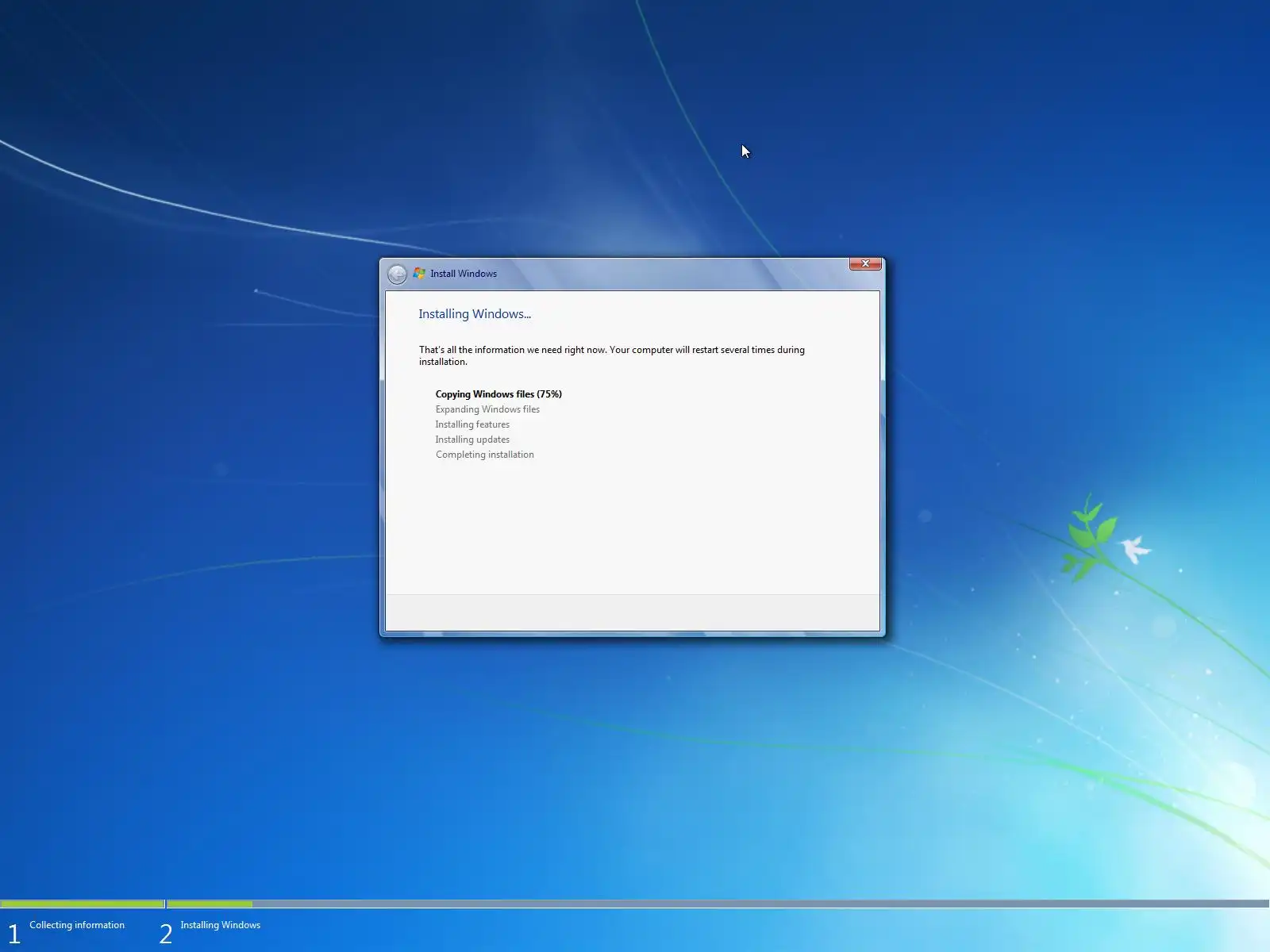
Task: Click 'Expanding Windows files' step
Action: pyautogui.click(x=487, y=409)
